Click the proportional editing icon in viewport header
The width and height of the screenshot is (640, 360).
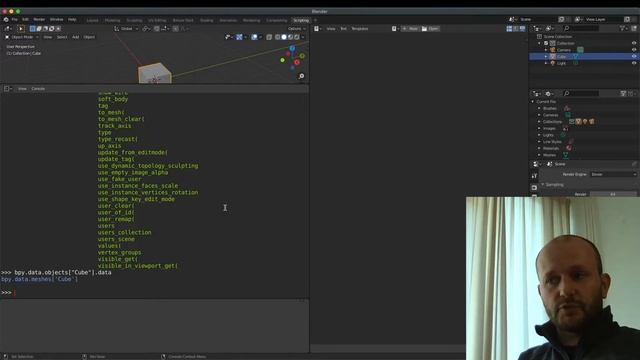tap(176, 29)
